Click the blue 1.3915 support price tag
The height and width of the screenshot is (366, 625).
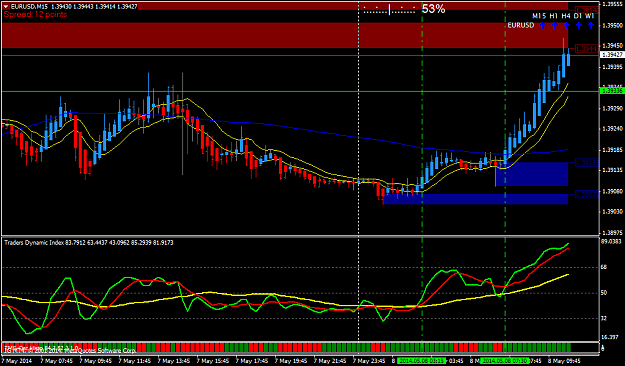click(x=587, y=163)
